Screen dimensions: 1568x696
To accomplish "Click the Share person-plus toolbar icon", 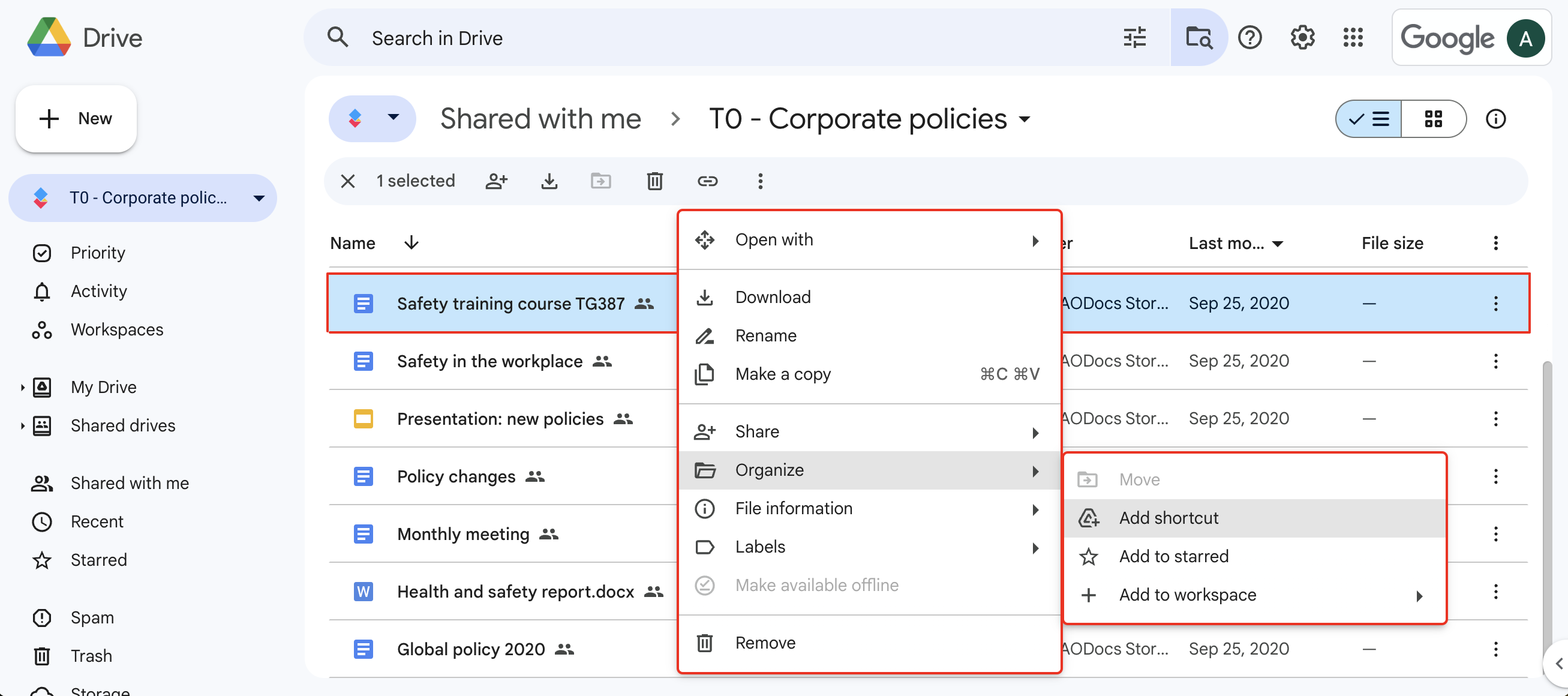I will pyautogui.click(x=496, y=181).
